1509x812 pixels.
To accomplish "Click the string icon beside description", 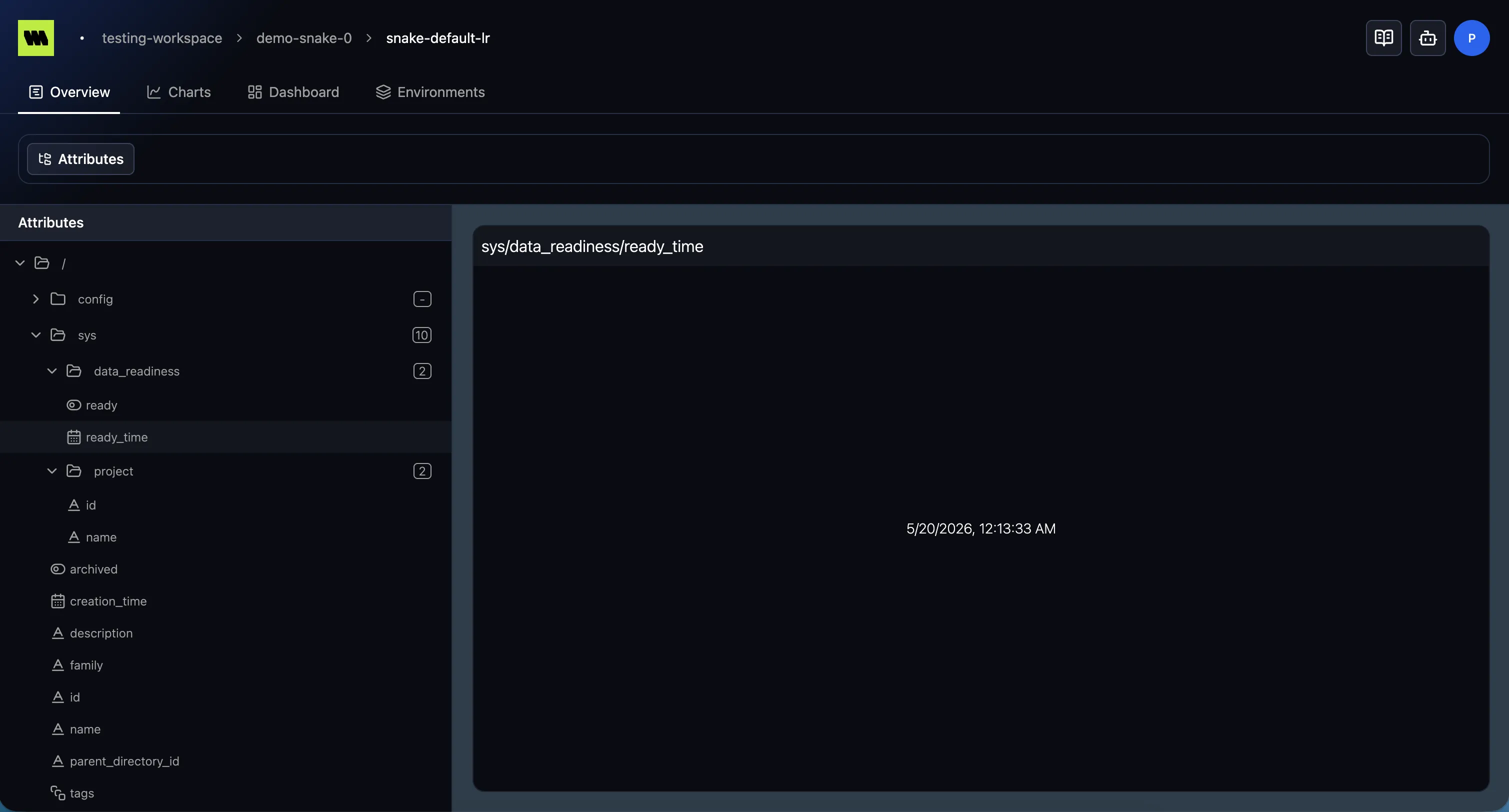I will click(x=58, y=633).
